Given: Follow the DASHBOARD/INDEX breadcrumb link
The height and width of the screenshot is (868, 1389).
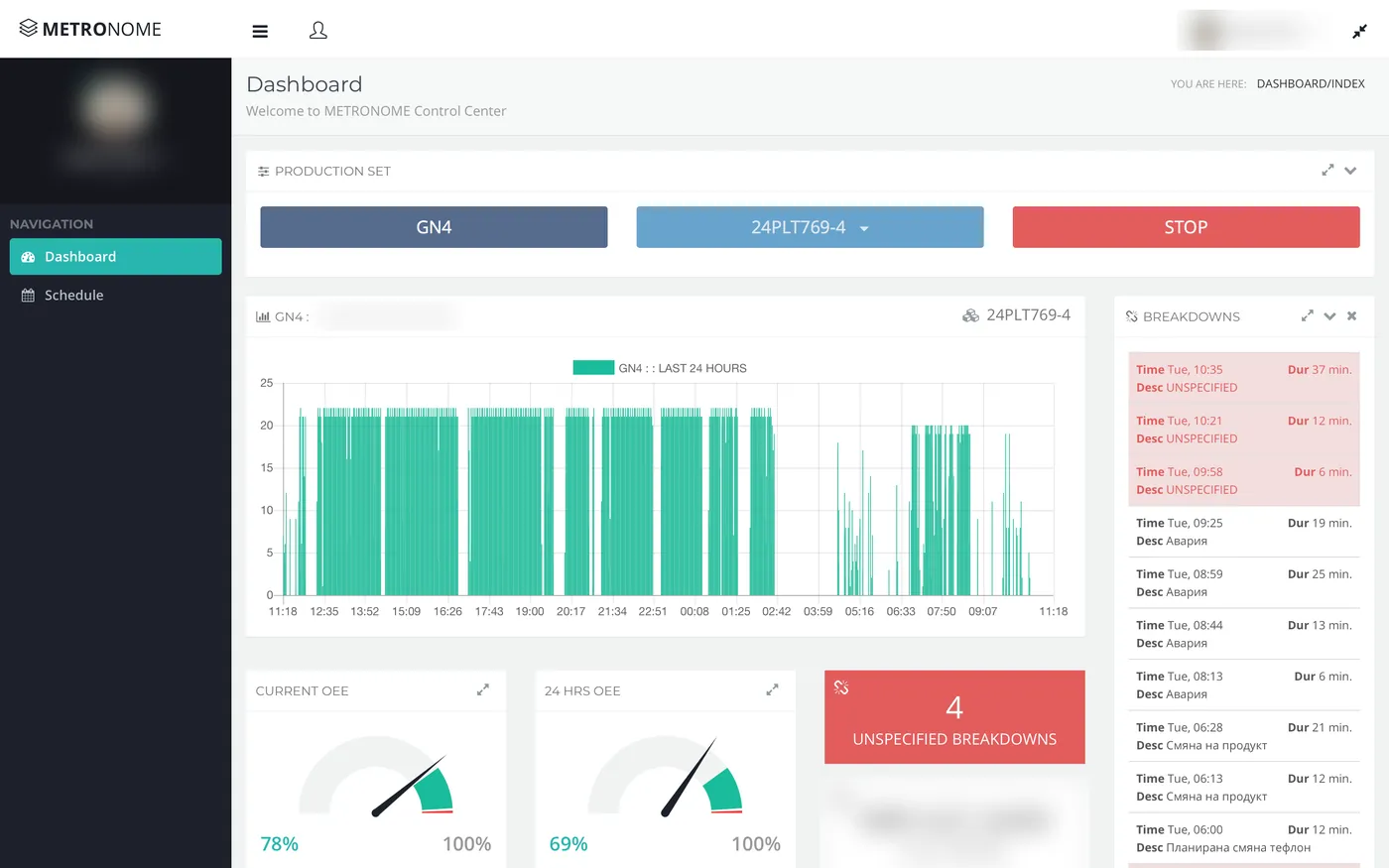Looking at the screenshot, I should (1311, 83).
